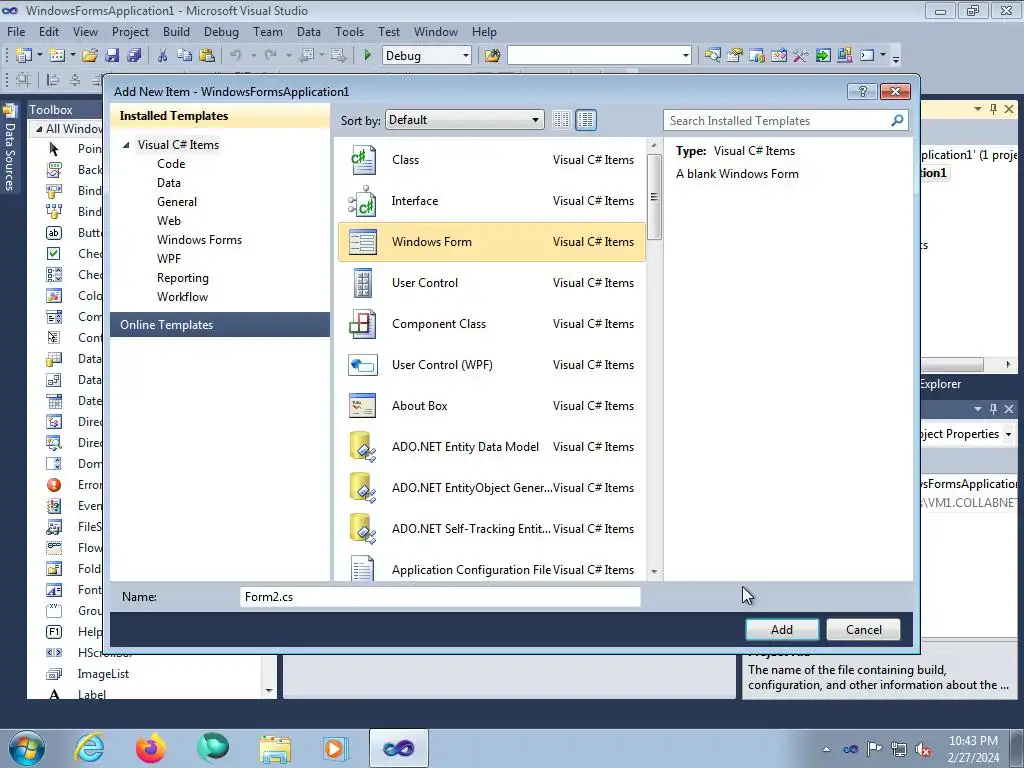This screenshot has width=1024, height=768.
Task: Click the Add button
Action: 782,630
